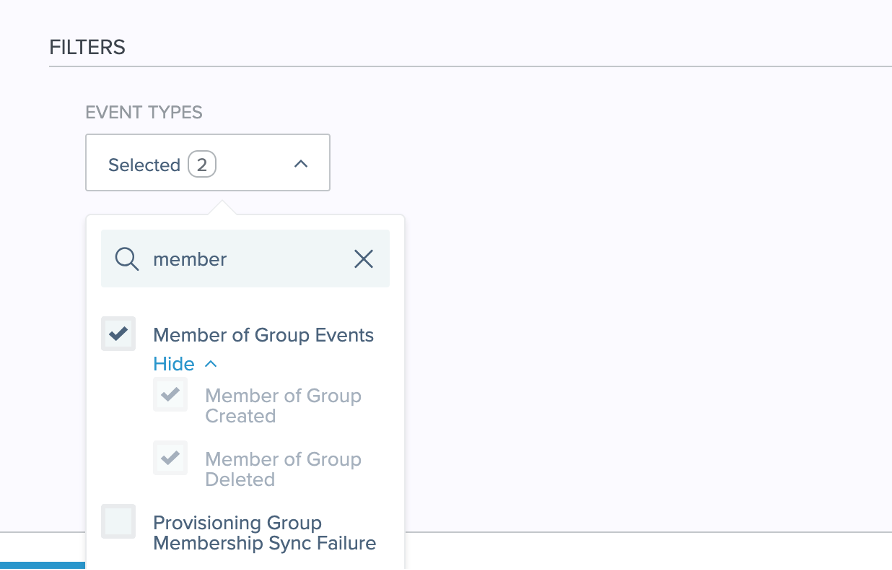The width and height of the screenshot is (892, 570).
Task: Click into the search field containing 'member'
Action: click(245, 259)
